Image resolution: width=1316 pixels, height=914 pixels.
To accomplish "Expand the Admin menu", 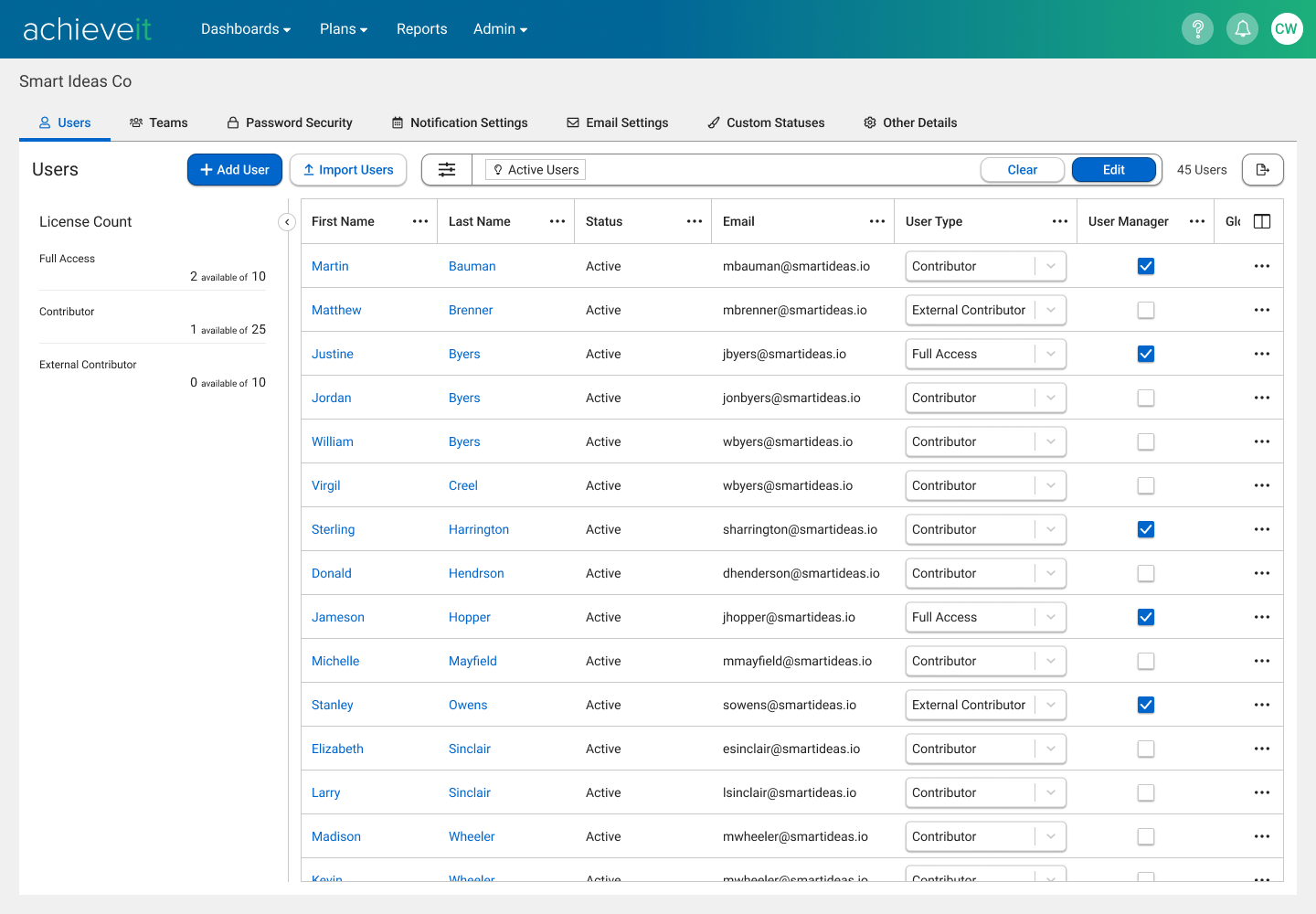I will coord(500,29).
